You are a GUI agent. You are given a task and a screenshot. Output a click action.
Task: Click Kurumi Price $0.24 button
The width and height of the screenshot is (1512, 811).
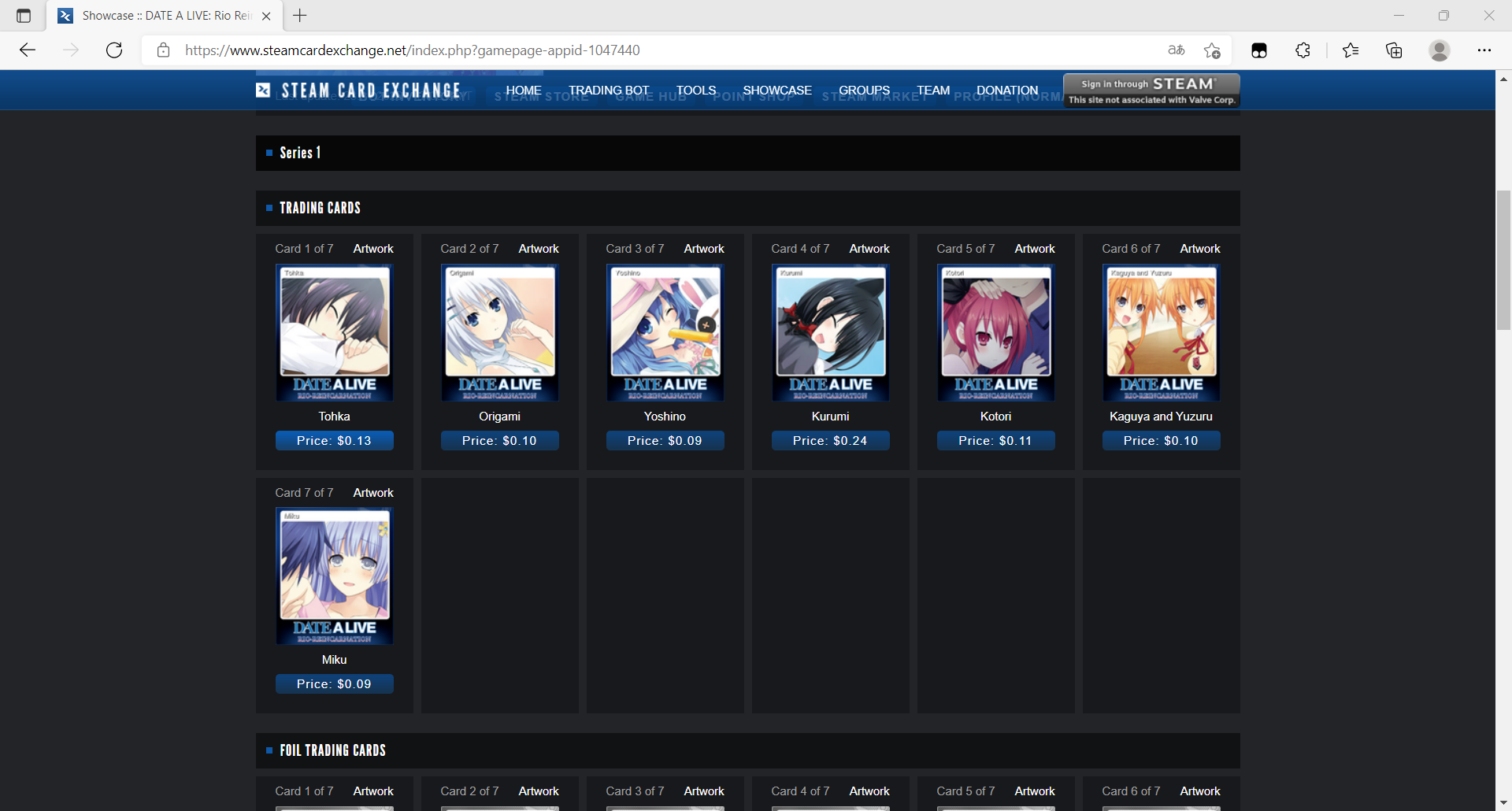[831, 441]
